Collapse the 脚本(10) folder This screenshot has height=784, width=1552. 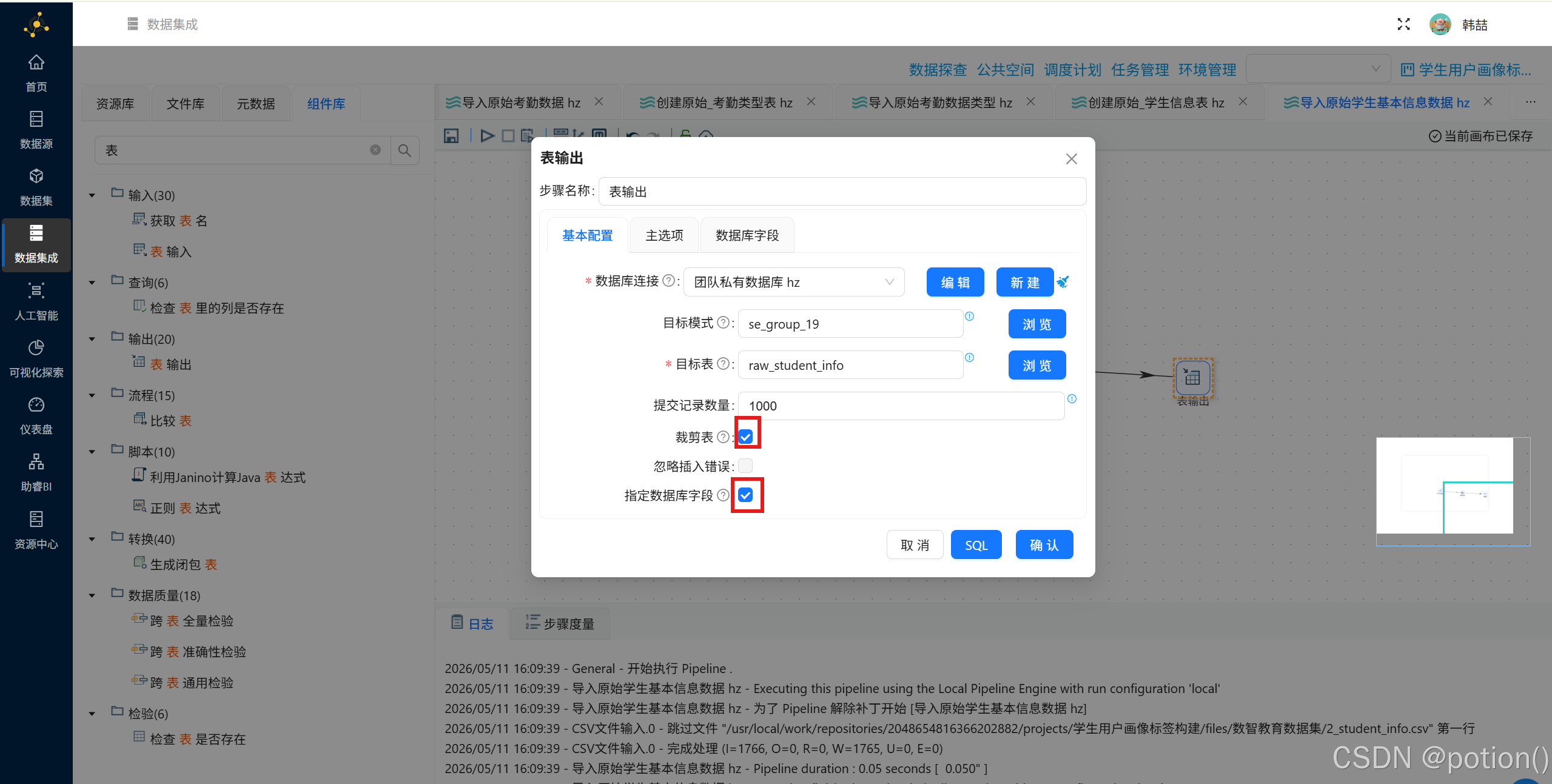click(x=92, y=452)
